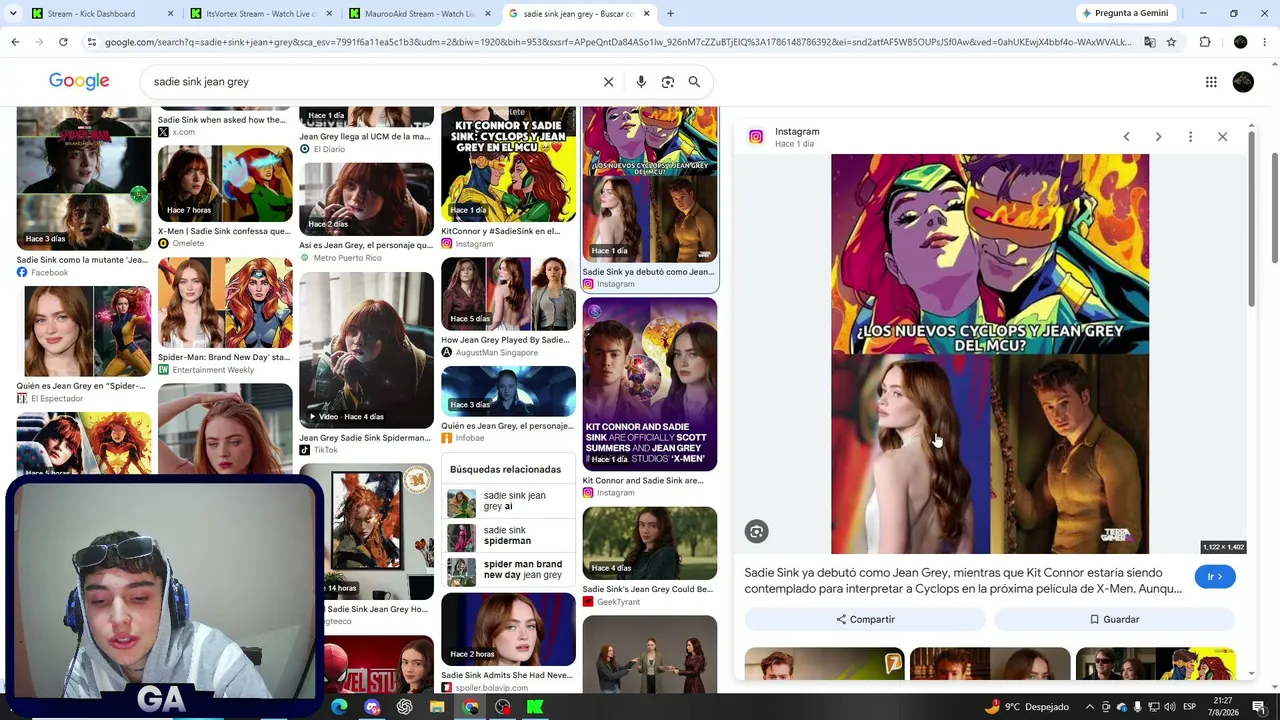Save the image with the Guardar button
Image resolution: width=1280 pixels, height=720 pixels.
[1114, 620]
